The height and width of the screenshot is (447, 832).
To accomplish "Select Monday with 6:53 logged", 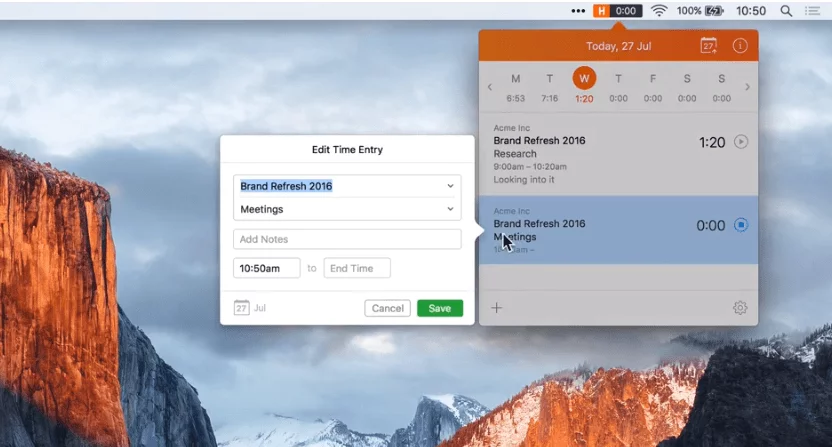I will pos(515,88).
